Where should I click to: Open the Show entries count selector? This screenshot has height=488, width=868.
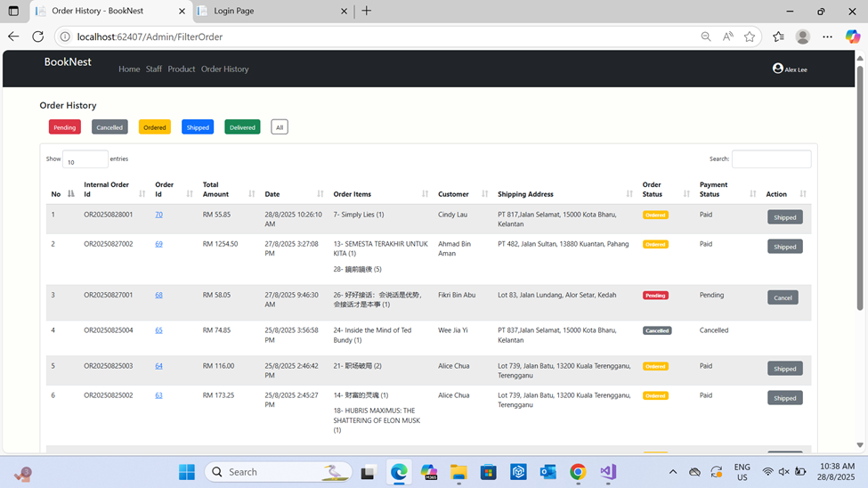click(85, 159)
